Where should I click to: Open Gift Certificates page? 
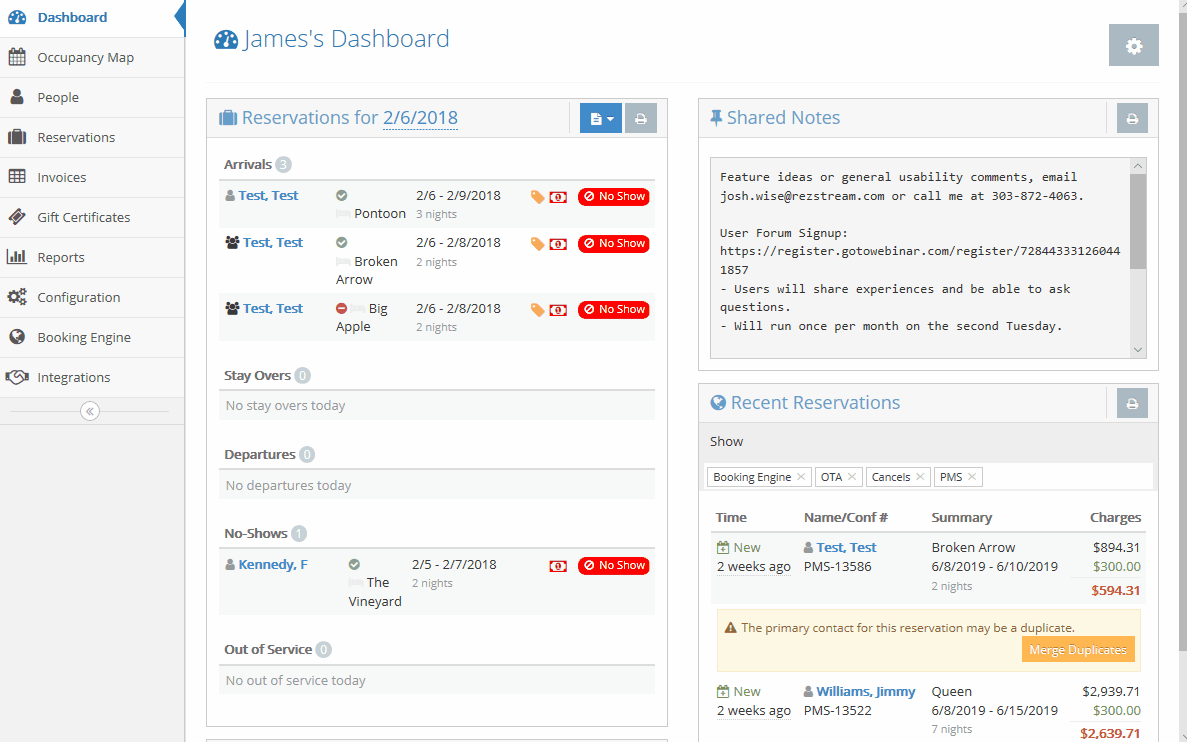[92, 217]
